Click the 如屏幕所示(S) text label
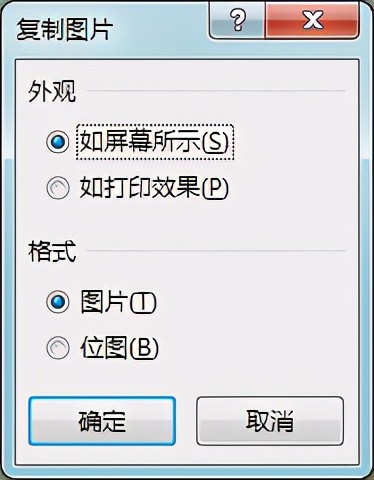This screenshot has height=480, width=374. (x=155, y=142)
